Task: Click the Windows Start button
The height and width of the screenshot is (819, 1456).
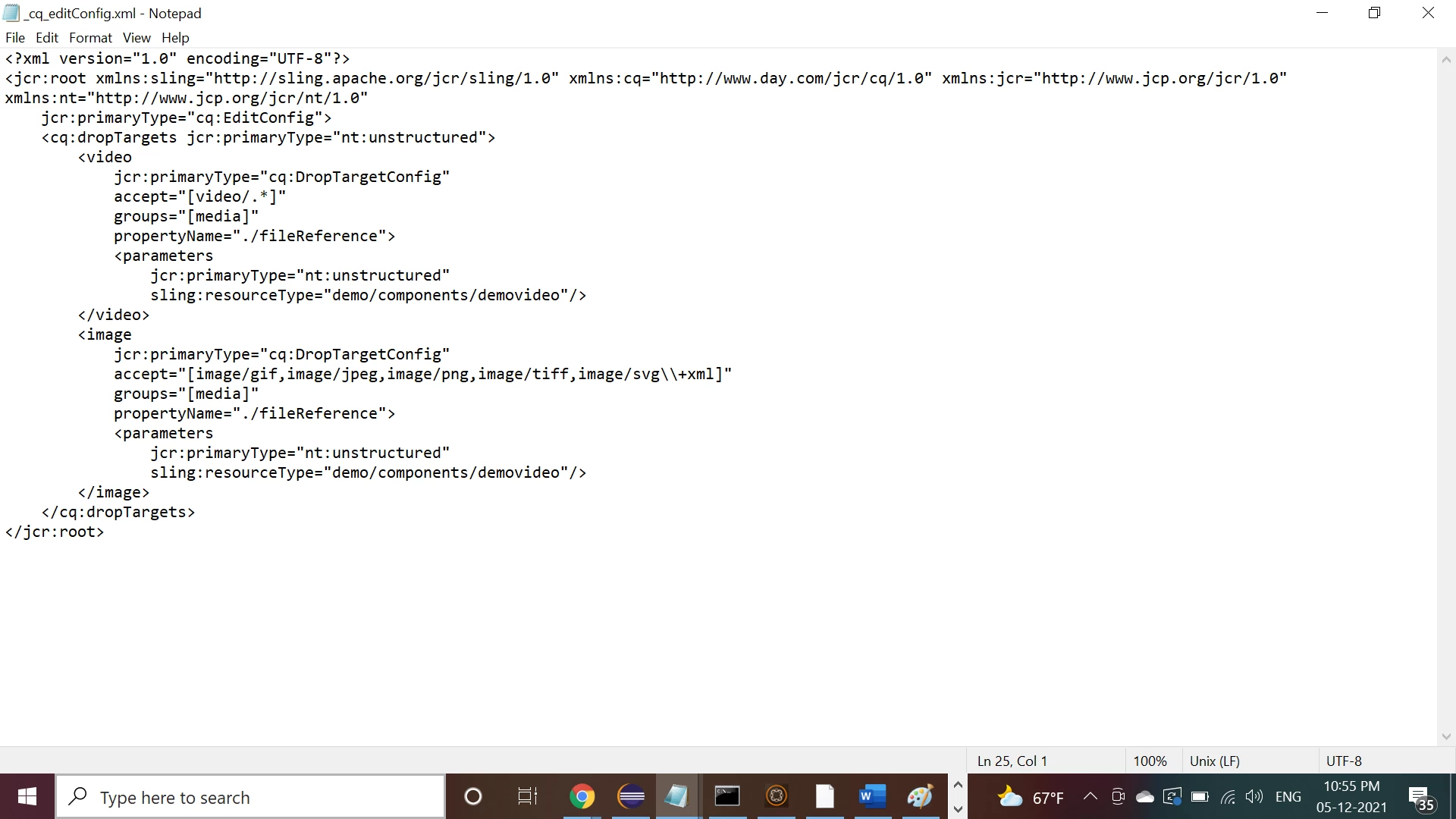Action: click(x=27, y=797)
